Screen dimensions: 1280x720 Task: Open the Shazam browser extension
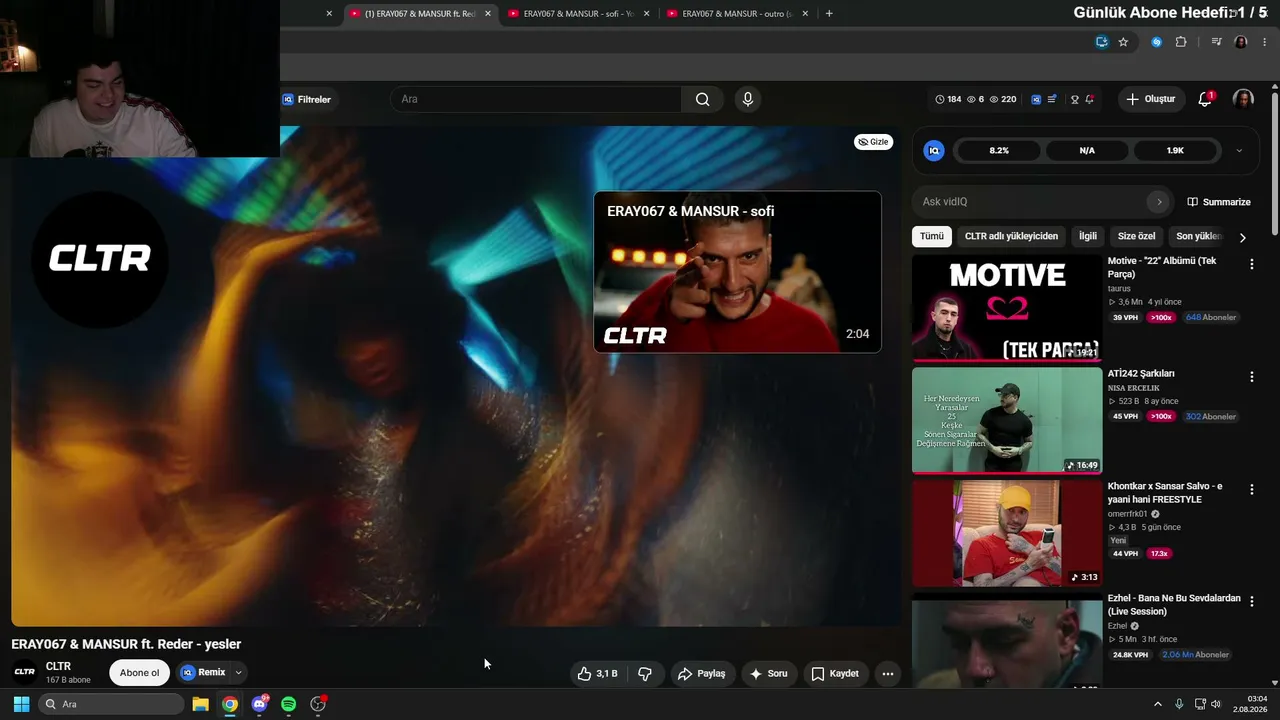(1156, 42)
